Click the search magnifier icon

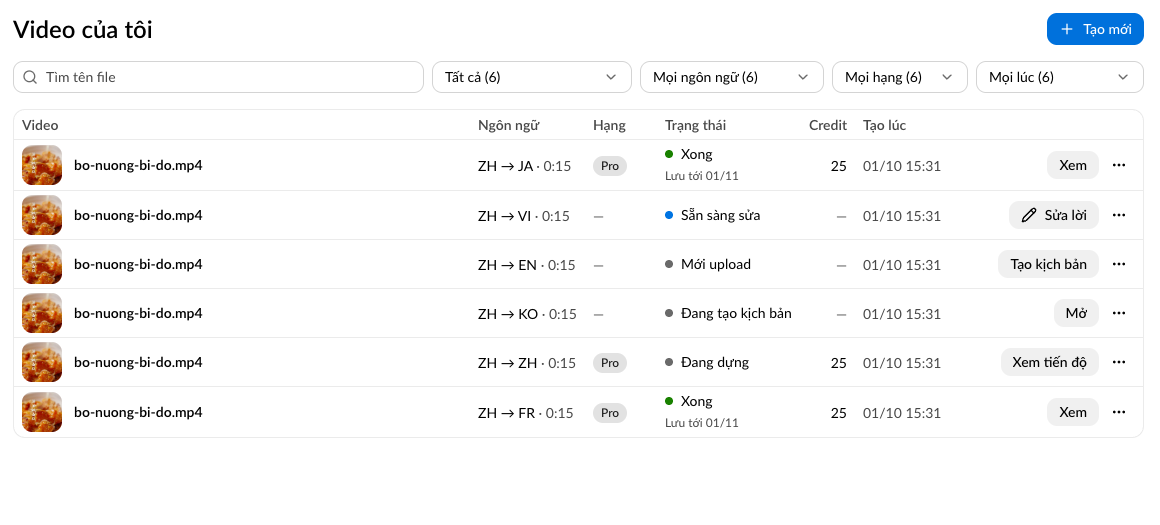click(x=30, y=77)
